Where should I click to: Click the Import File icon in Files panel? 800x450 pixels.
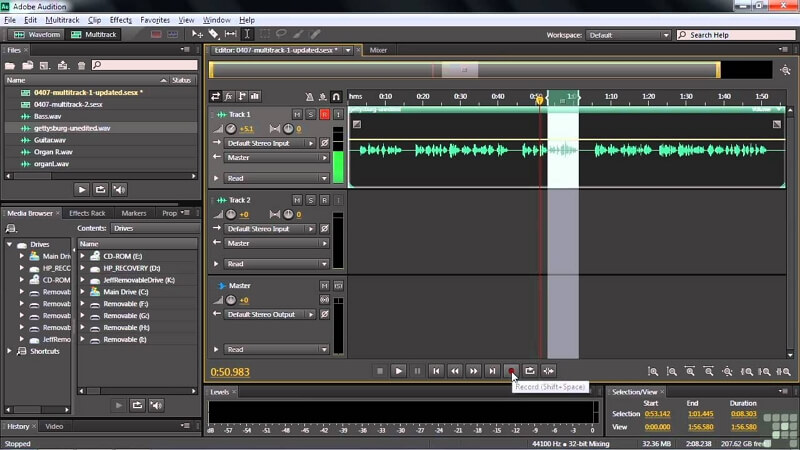coord(28,65)
